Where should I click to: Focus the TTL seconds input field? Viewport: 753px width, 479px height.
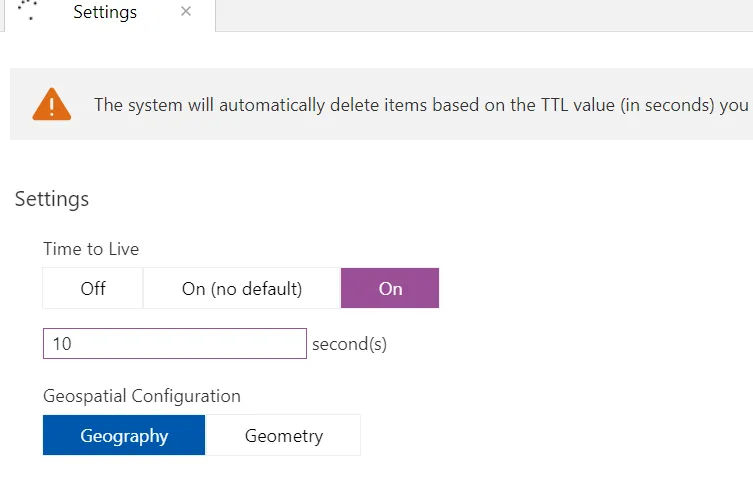point(175,344)
